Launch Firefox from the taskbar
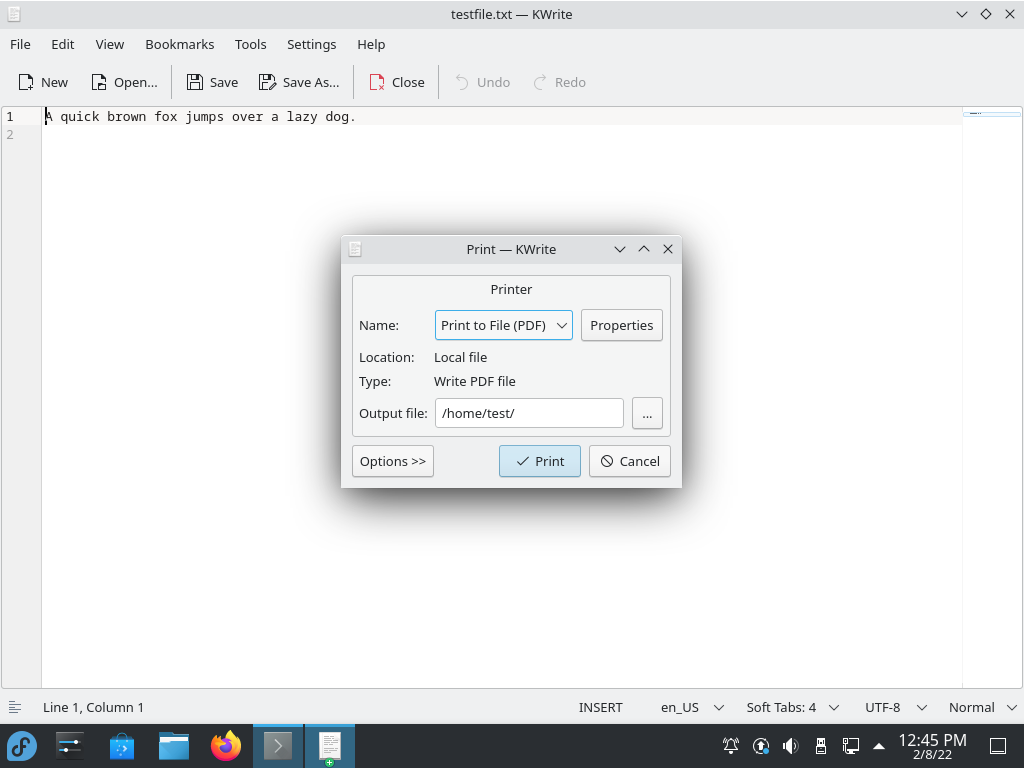The width and height of the screenshot is (1024, 768). point(226,746)
